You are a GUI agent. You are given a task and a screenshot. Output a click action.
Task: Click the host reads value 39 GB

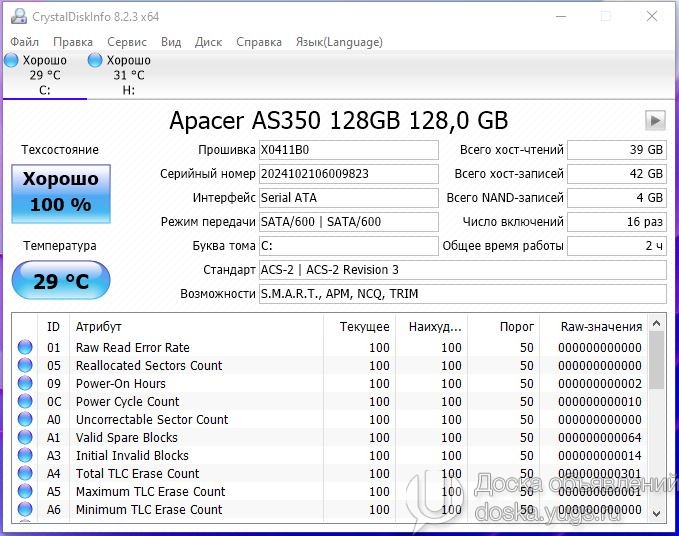[617, 150]
